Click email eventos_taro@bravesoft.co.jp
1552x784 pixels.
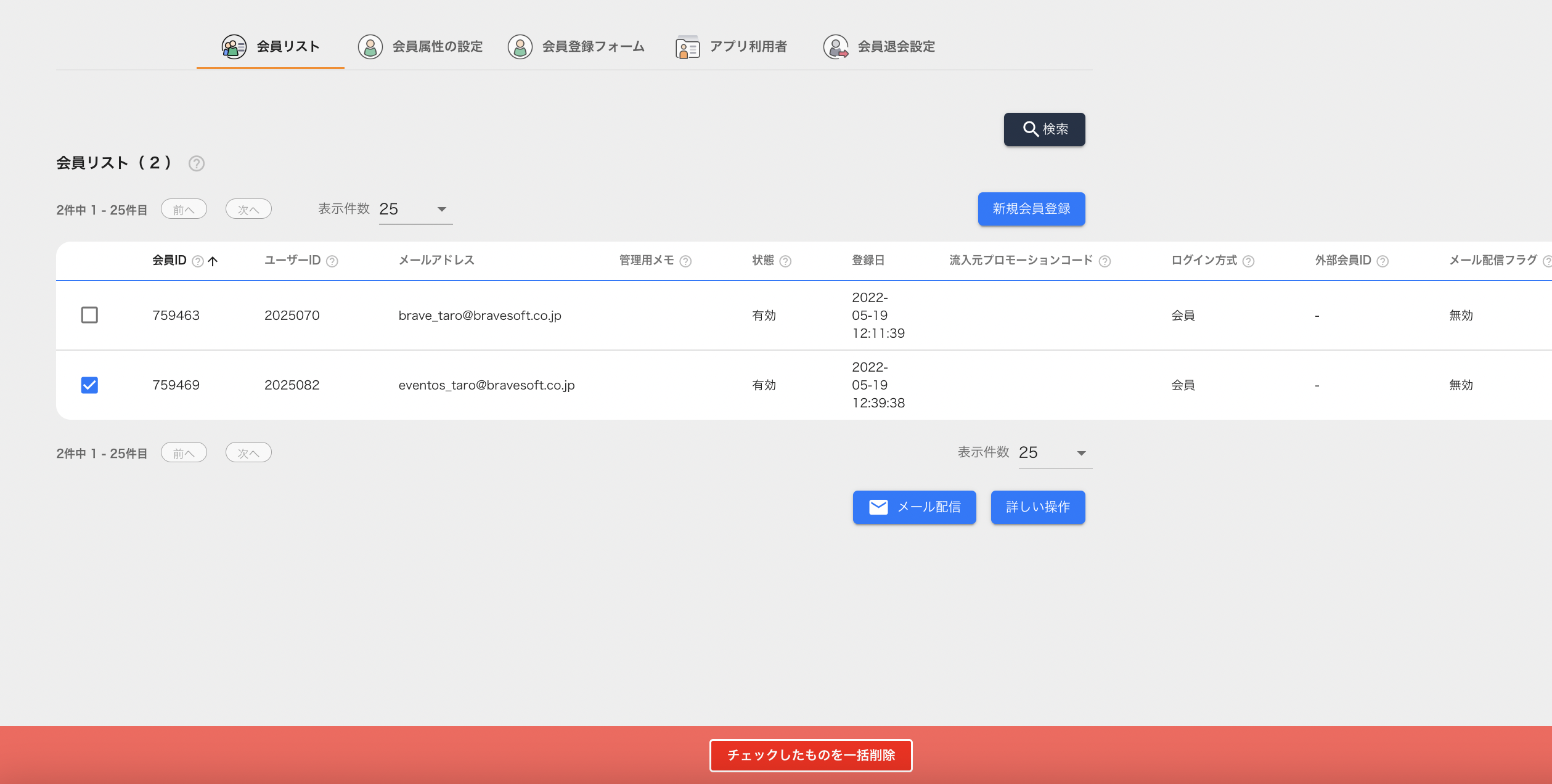coord(487,385)
